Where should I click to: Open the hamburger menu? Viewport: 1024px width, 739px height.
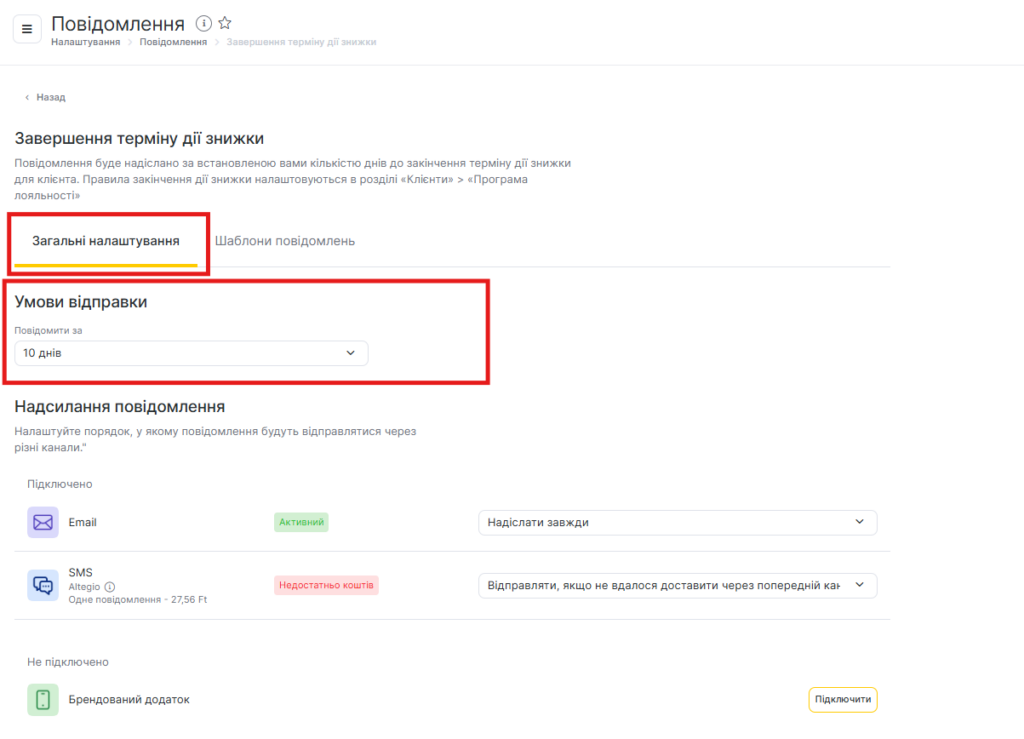(27, 28)
